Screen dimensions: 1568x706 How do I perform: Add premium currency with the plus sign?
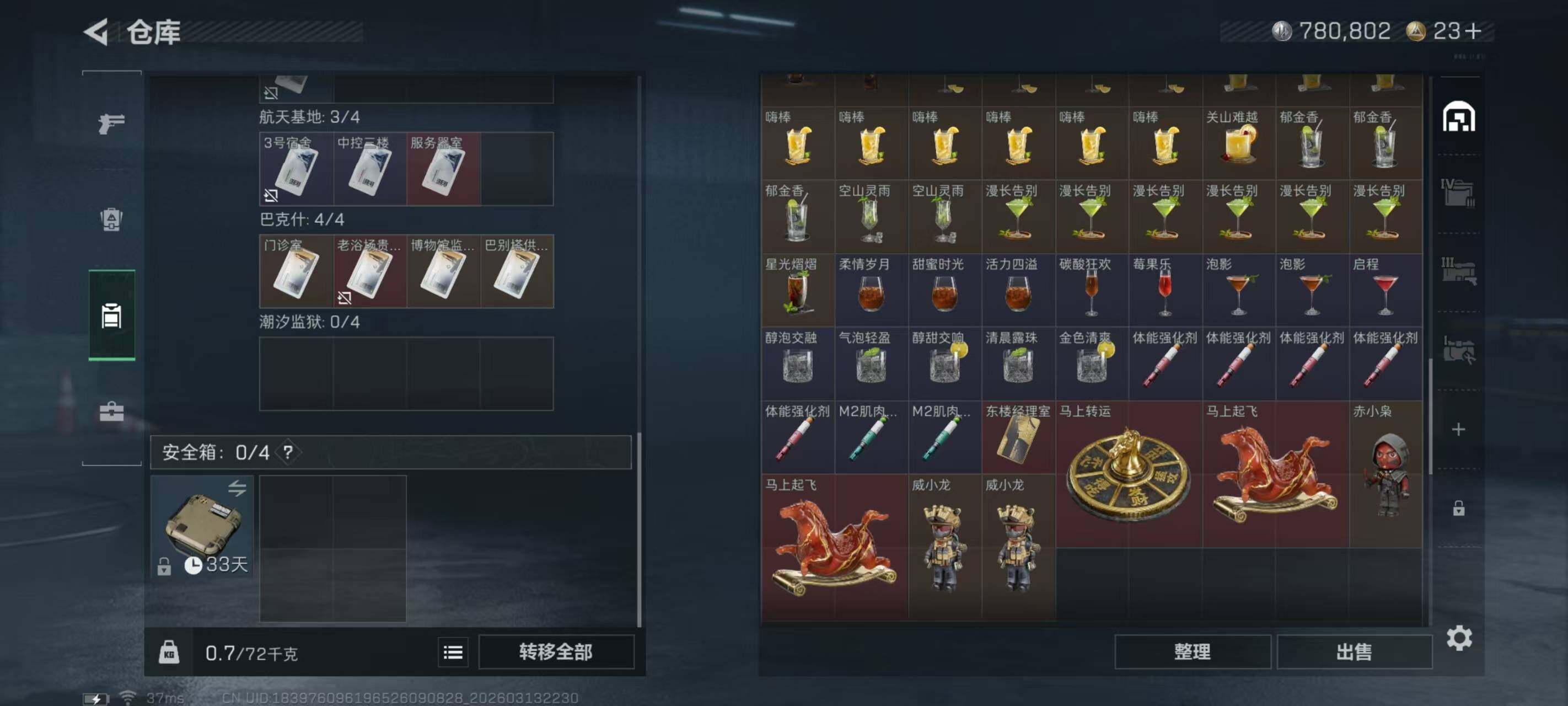(1474, 31)
